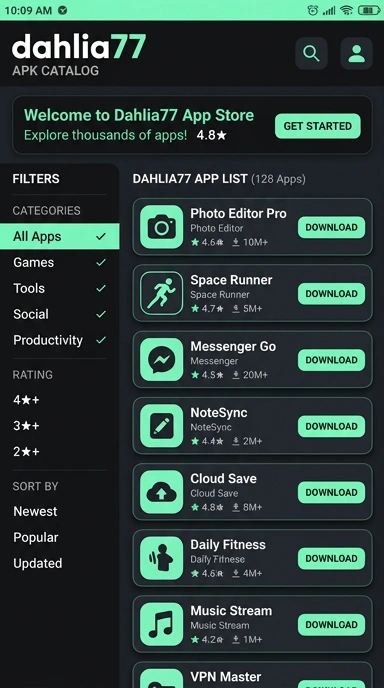The width and height of the screenshot is (384, 688).
Task: Download Cloud Save
Action: pos(331,492)
